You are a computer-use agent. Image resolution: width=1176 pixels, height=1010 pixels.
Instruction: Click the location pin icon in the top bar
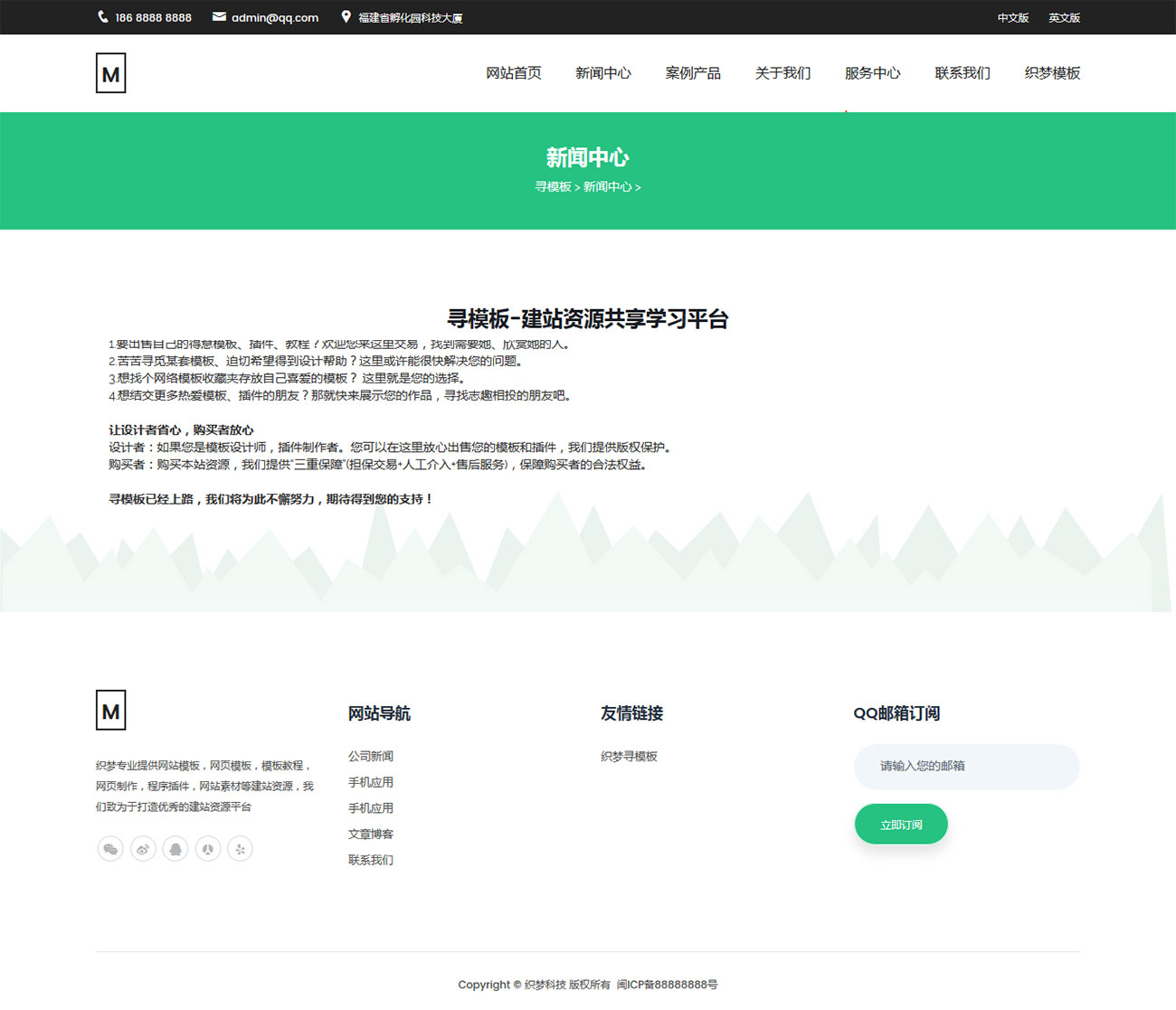(346, 17)
